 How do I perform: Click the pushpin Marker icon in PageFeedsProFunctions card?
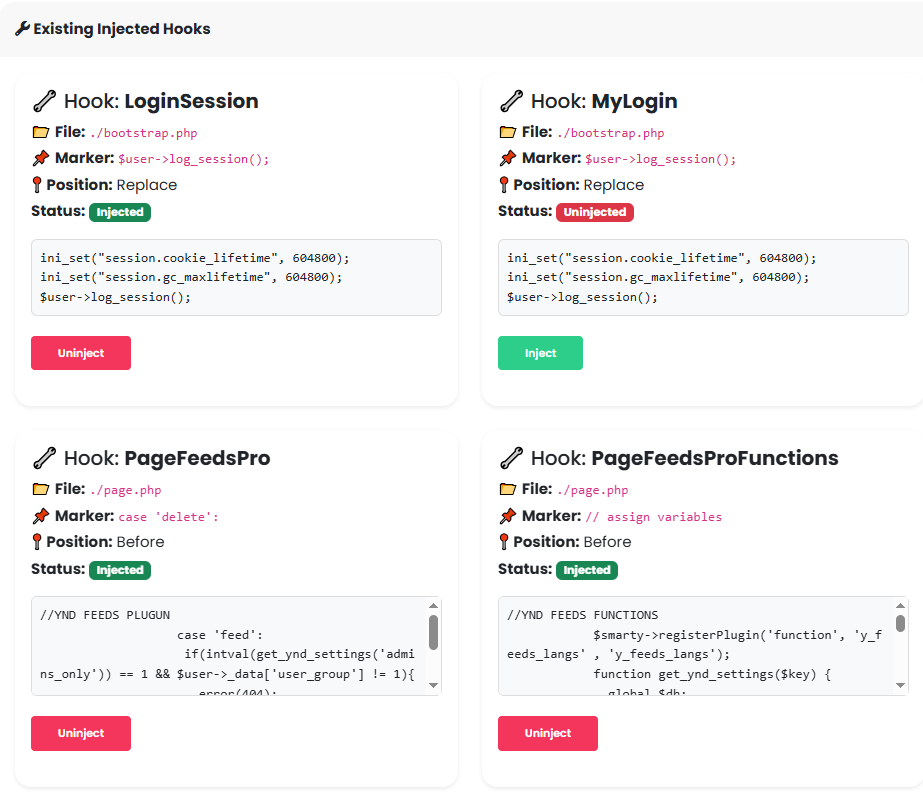click(x=507, y=516)
